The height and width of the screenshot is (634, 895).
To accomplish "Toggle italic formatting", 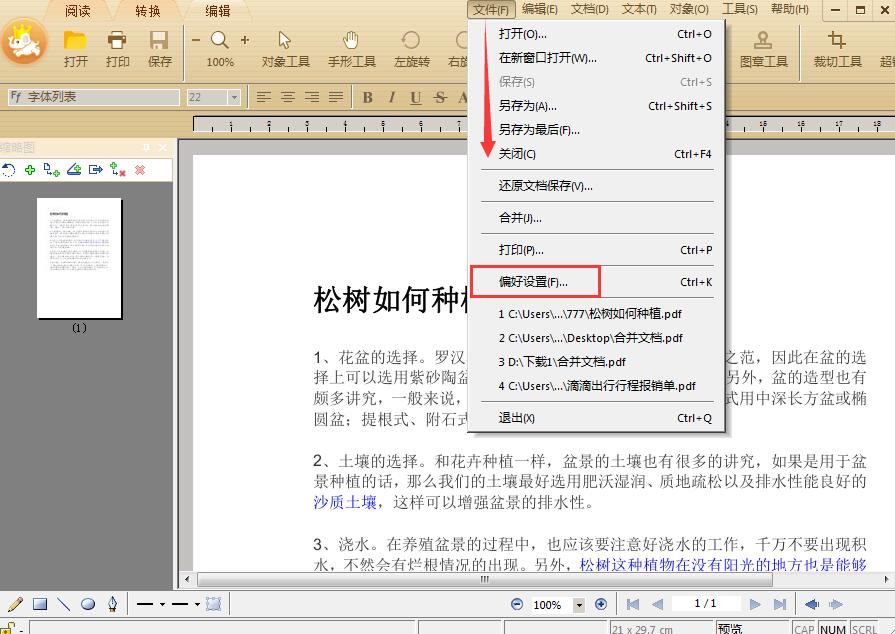I will [392, 98].
